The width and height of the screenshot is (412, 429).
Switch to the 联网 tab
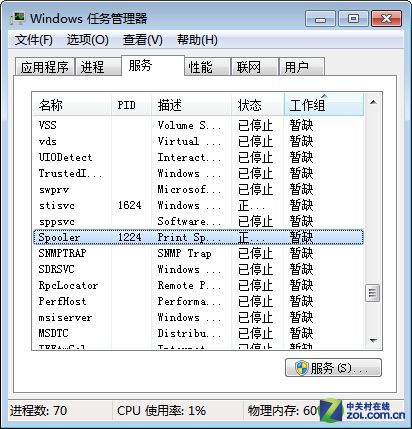point(255,67)
